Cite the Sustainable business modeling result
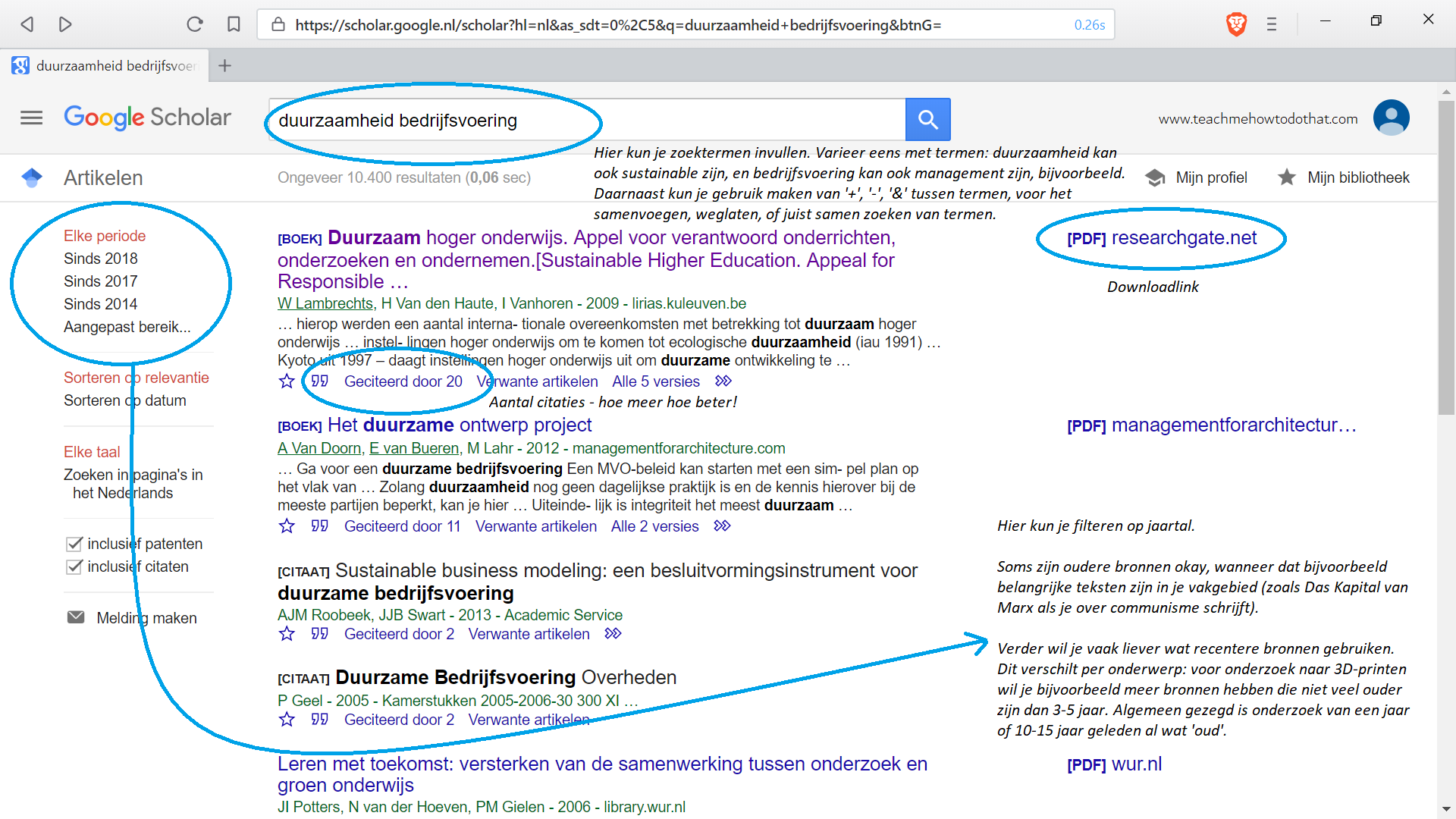Viewport: 1456px width, 819px height. 319,633
